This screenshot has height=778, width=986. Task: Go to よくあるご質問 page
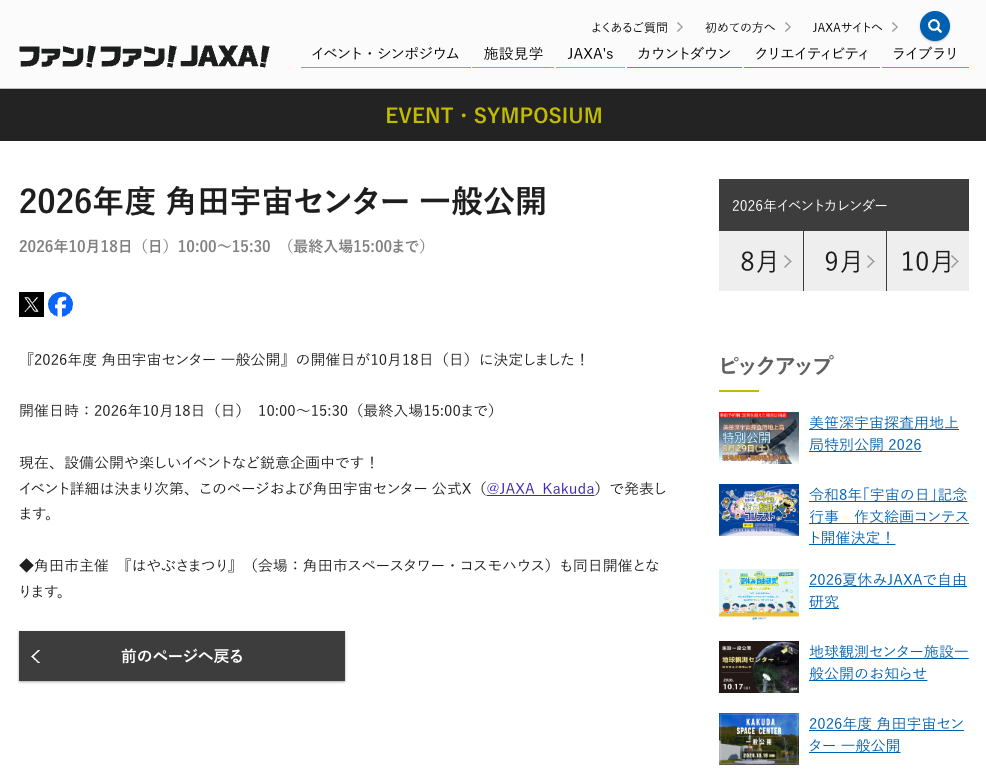click(636, 28)
